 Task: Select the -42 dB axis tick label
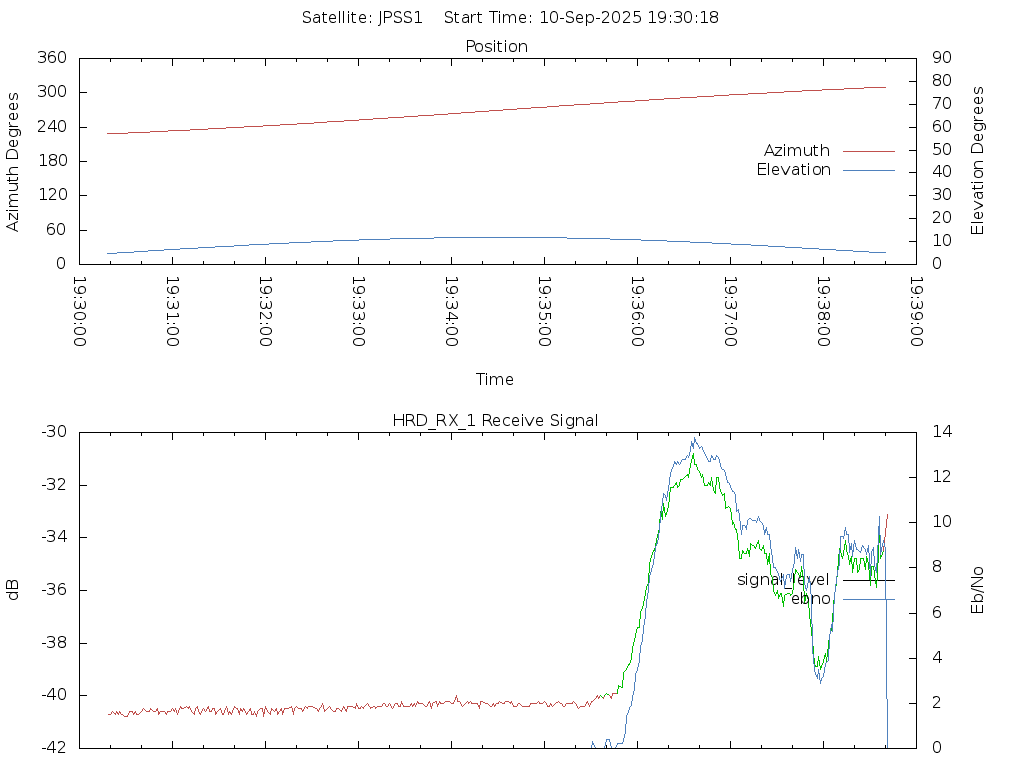pos(54,748)
